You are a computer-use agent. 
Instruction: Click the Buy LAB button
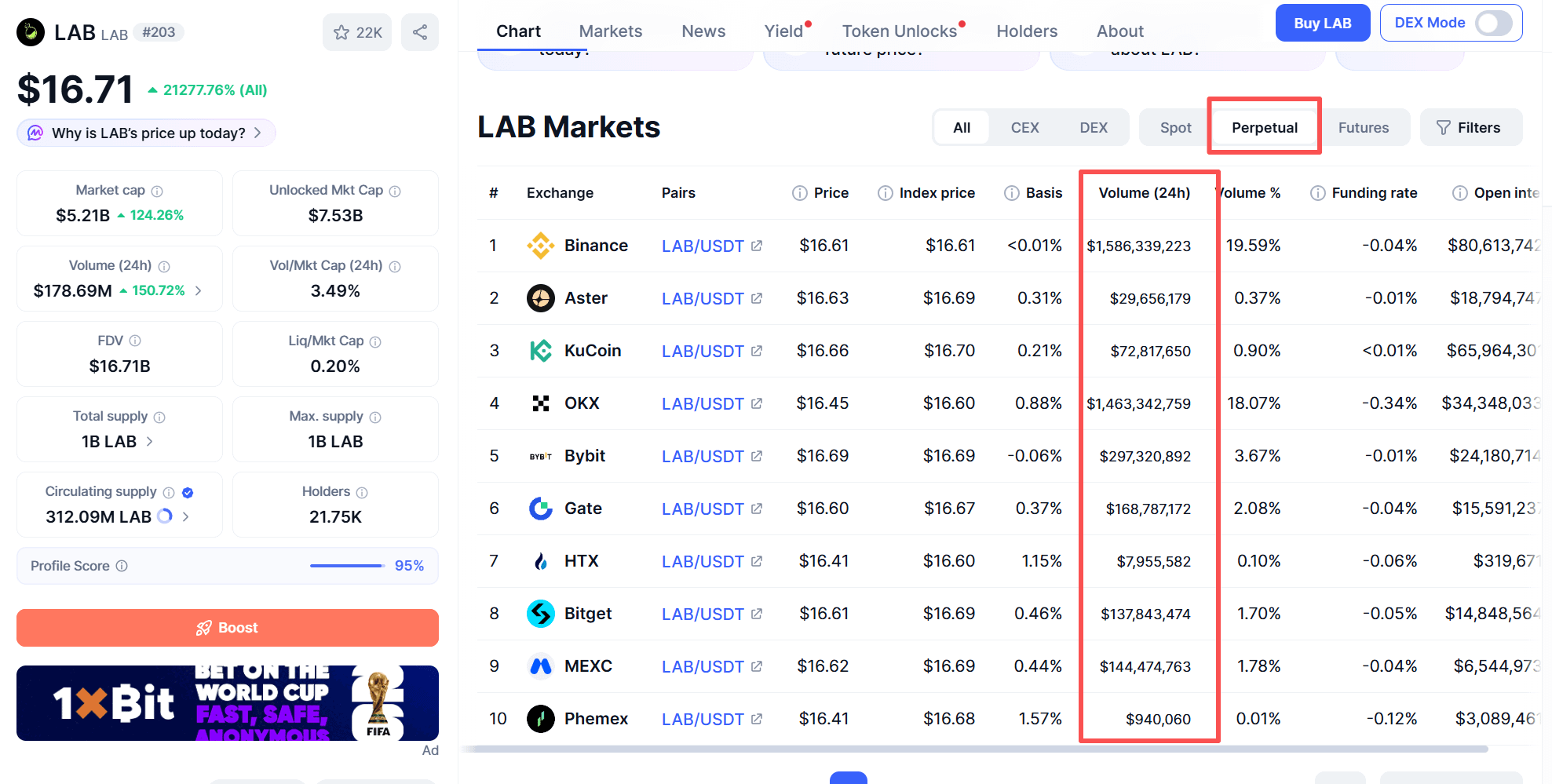(x=1323, y=23)
